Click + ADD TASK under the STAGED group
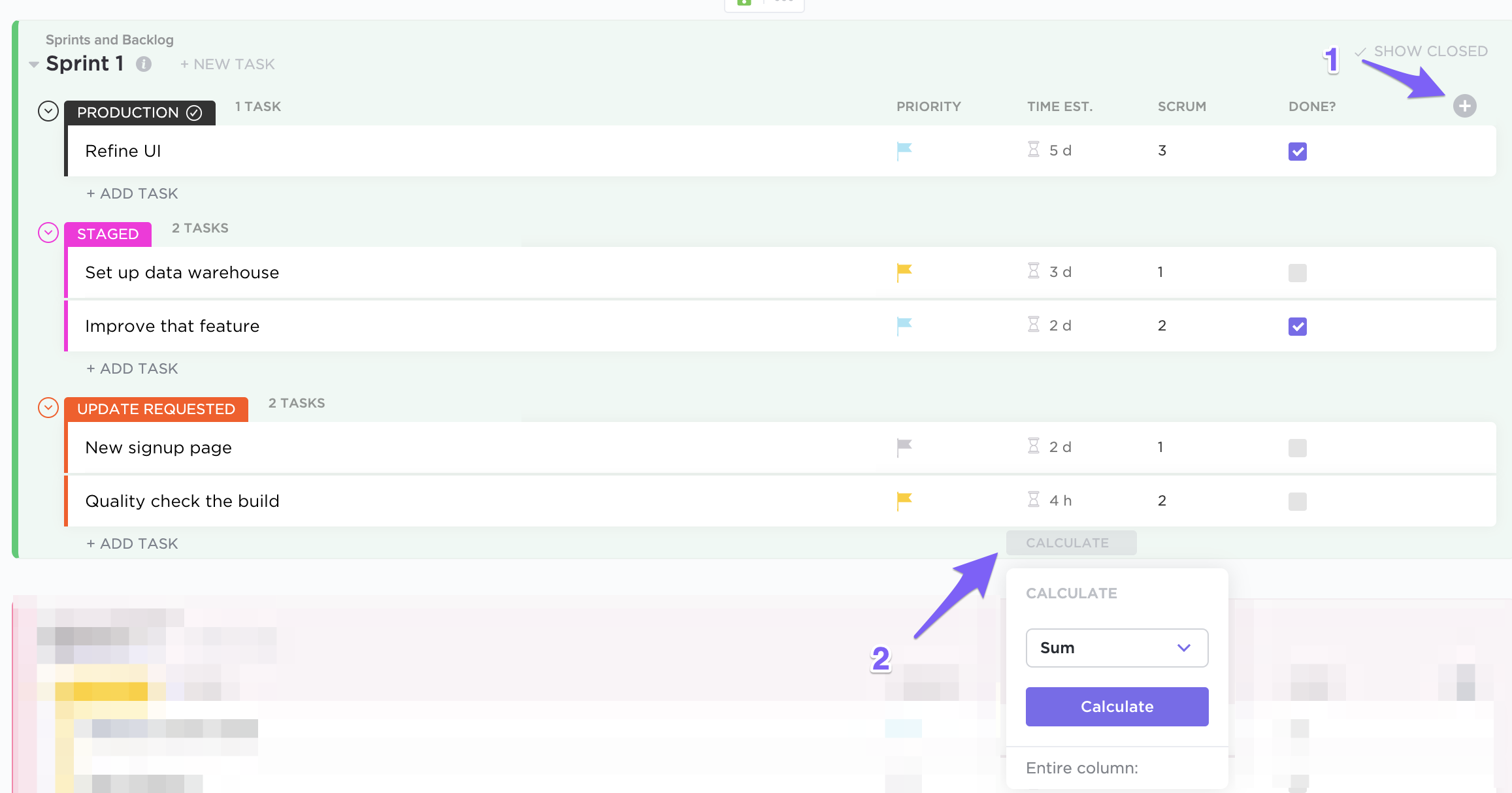Screen dimensions: 1512x793 coord(131,368)
